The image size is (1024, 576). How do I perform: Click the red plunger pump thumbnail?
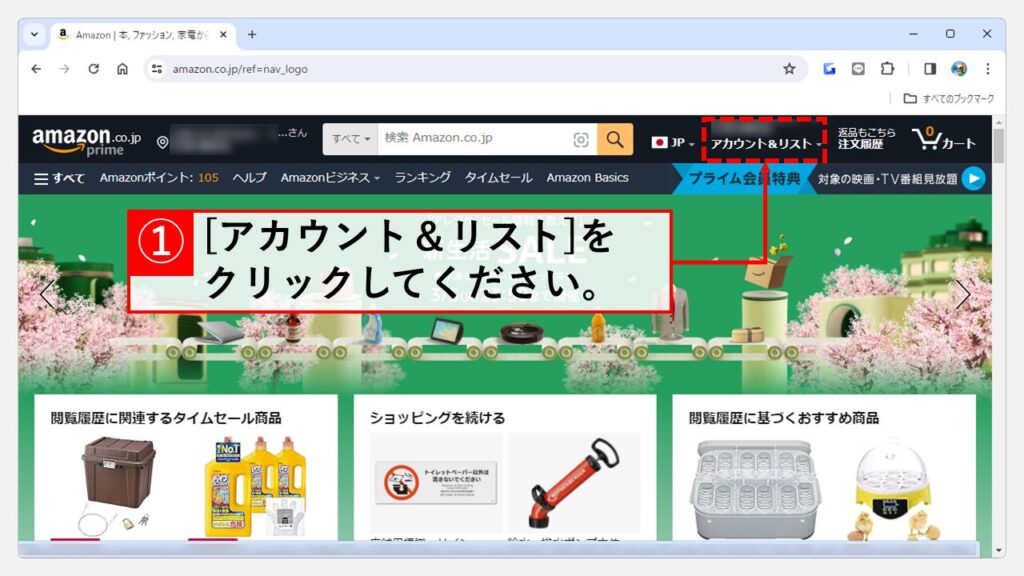click(574, 483)
